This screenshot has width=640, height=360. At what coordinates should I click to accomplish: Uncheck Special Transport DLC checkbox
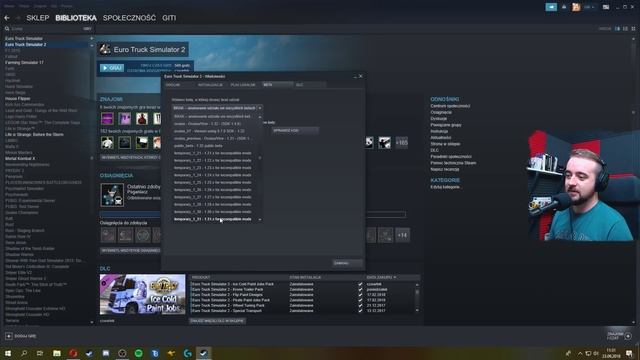coord(360,311)
